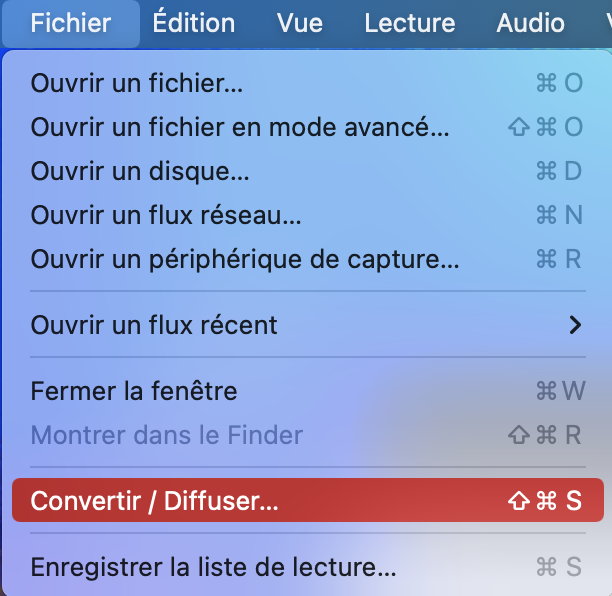This screenshot has height=596, width=612.
Task: Open the Audio menu
Action: 530,23
